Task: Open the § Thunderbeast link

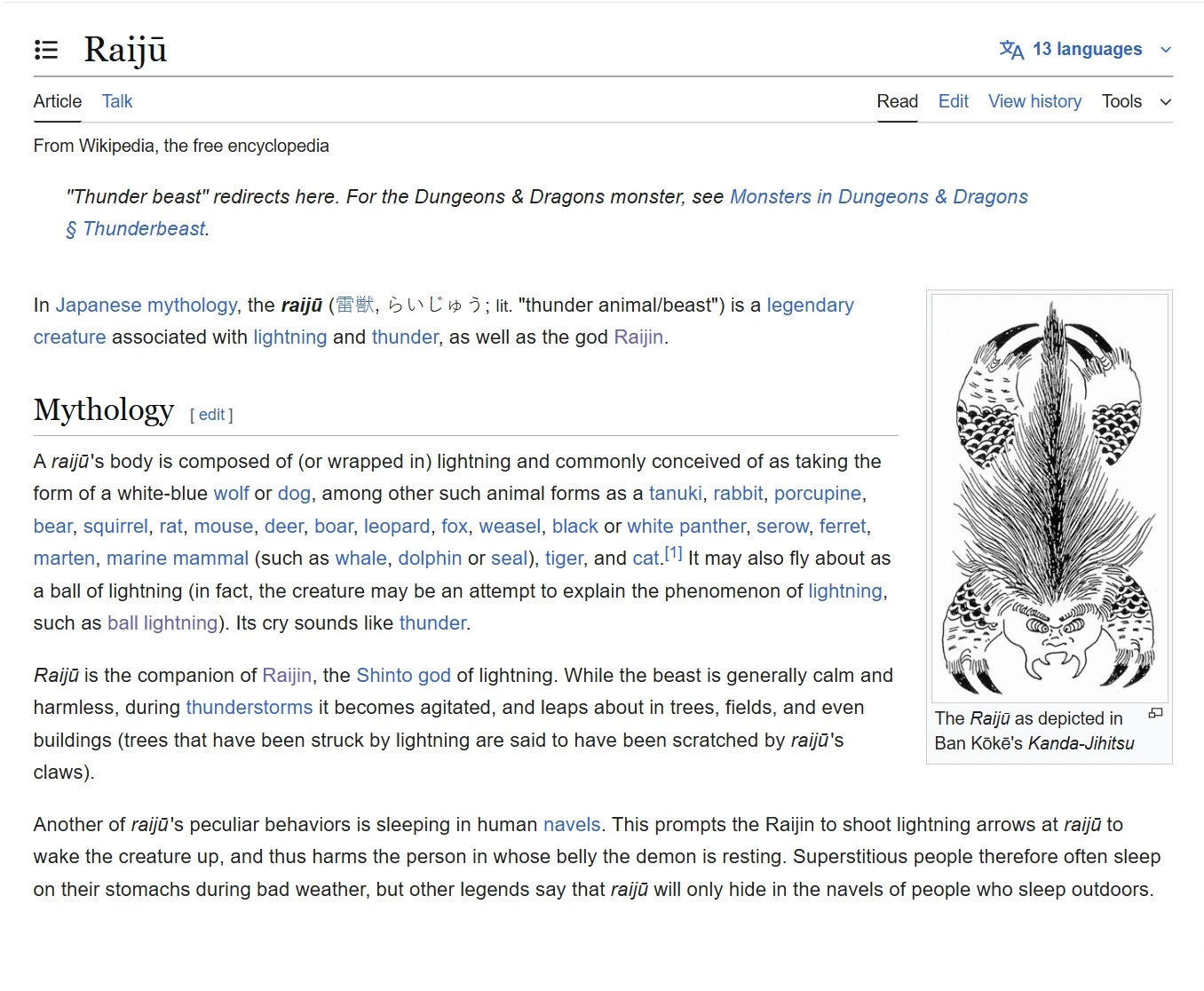Action: [136, 229]
